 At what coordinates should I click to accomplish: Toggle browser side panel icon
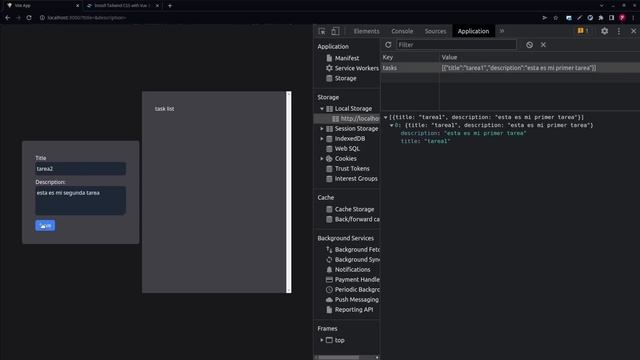(x=611, y=18)
